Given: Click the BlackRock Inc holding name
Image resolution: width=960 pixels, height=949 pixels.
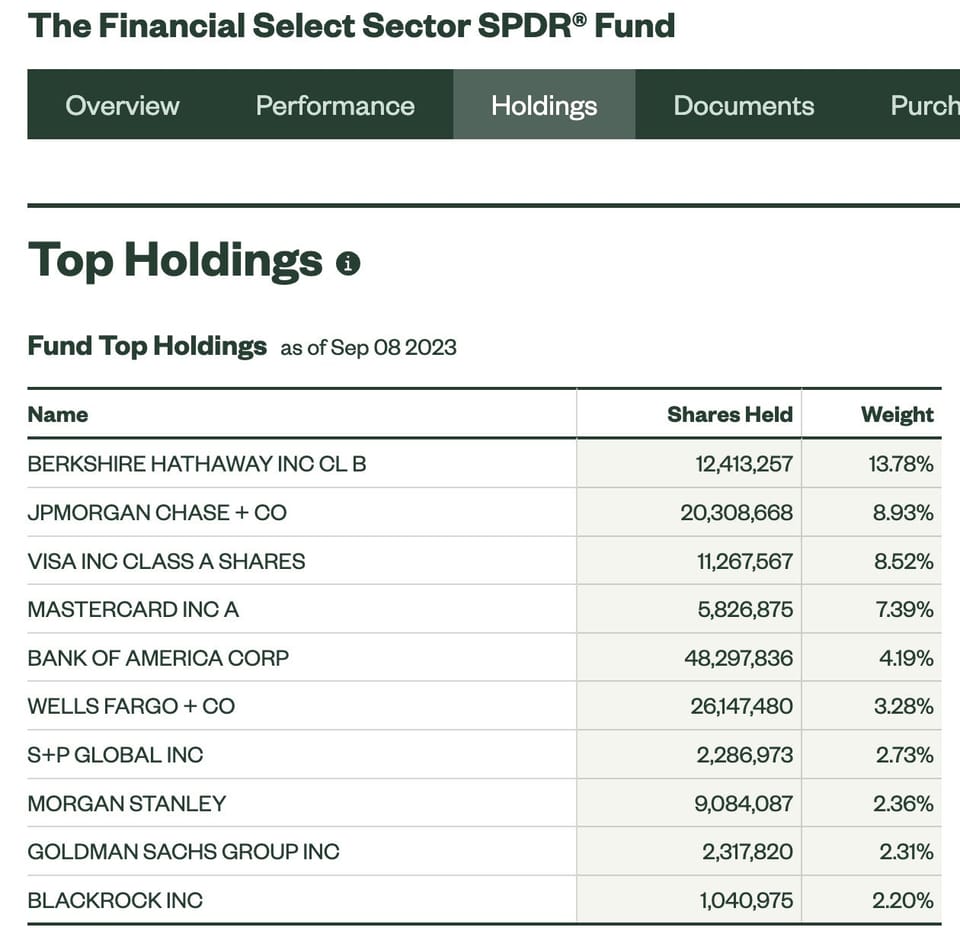Looking at the screenshot, I should coord(115,901).
